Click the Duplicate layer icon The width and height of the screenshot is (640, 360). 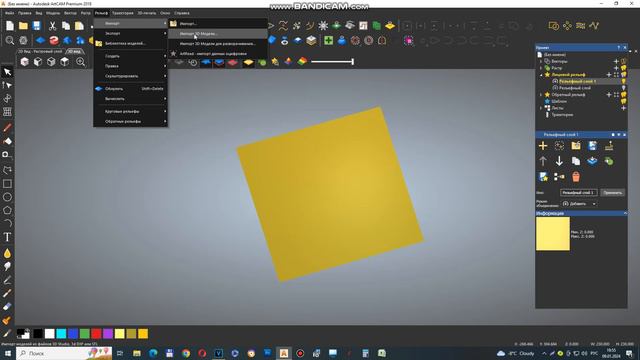576,161
